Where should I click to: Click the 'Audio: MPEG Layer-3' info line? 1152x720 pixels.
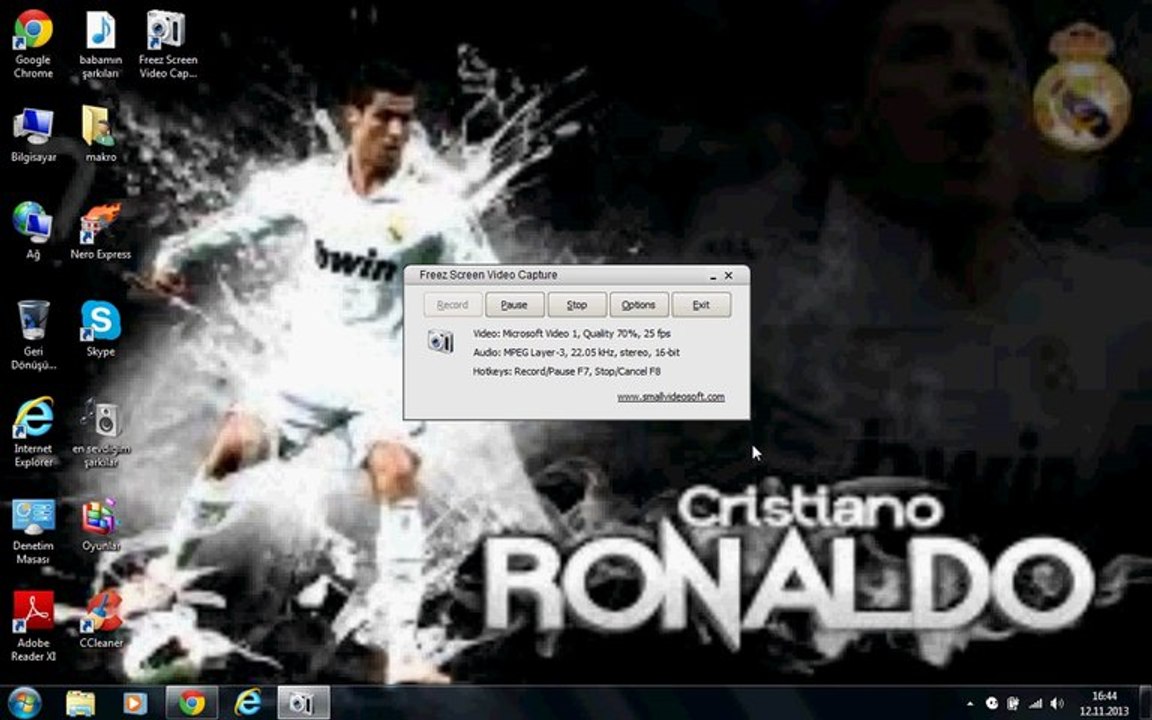(x=577, y=353)
